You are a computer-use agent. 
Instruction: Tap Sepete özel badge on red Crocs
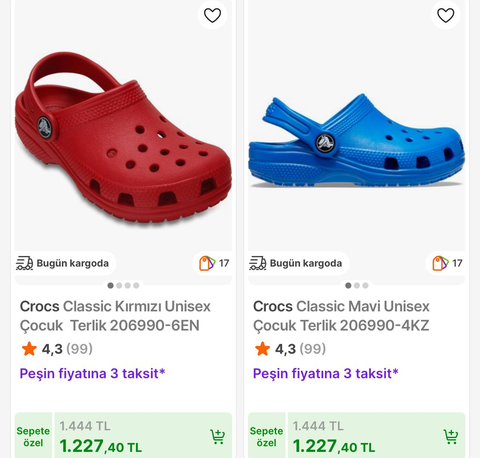click(x=33, y=436)
